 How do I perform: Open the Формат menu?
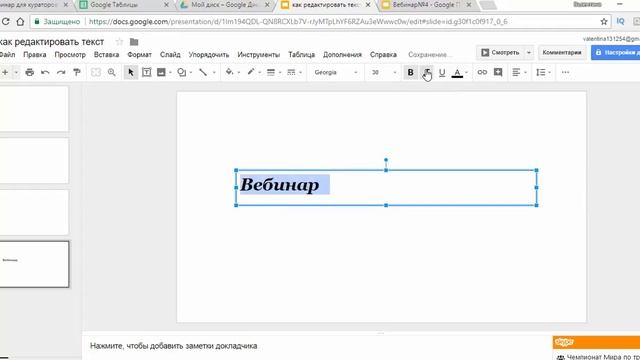139,54
